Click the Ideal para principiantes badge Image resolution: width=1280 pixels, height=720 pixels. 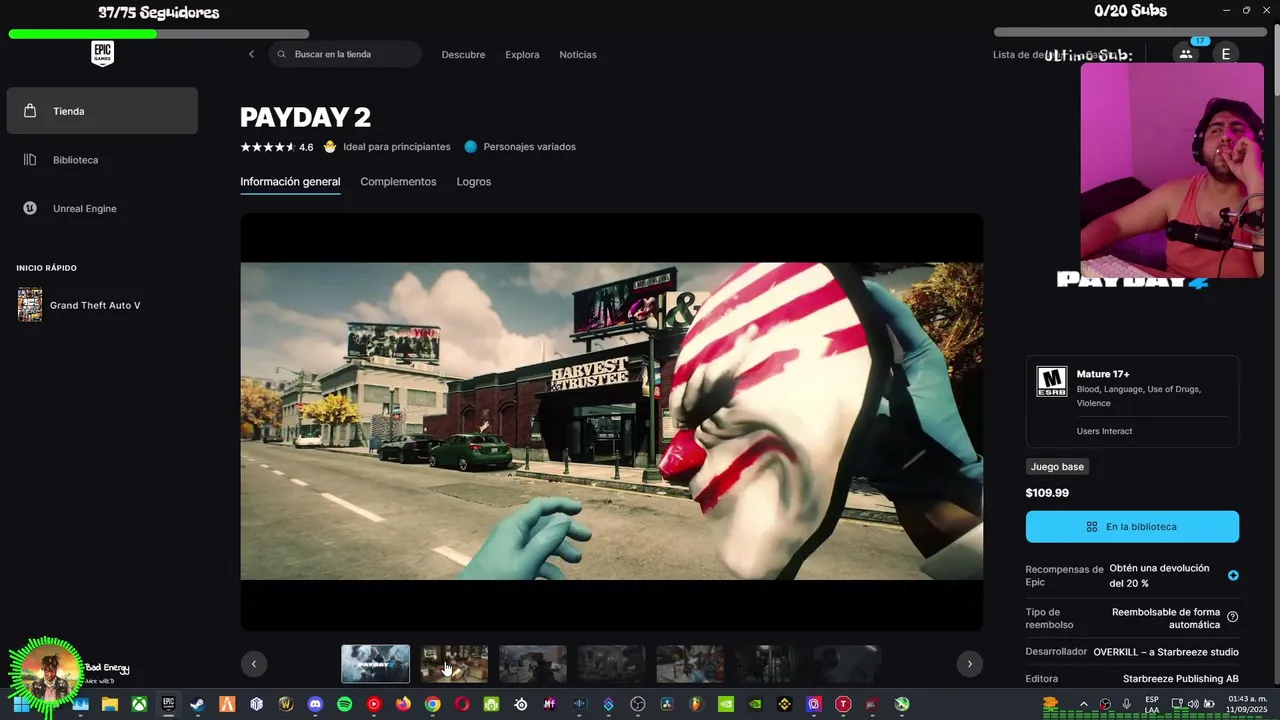[x=387, y=147]
